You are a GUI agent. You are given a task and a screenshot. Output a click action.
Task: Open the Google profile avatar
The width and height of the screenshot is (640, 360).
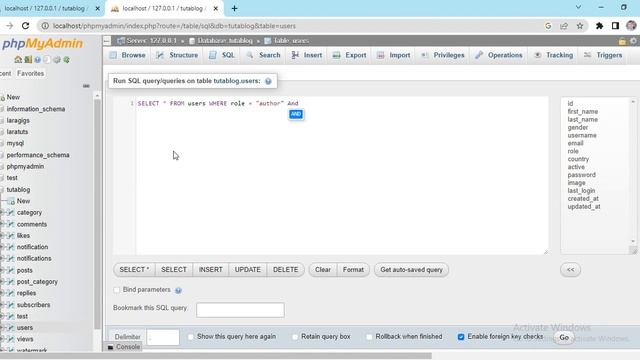631,26
